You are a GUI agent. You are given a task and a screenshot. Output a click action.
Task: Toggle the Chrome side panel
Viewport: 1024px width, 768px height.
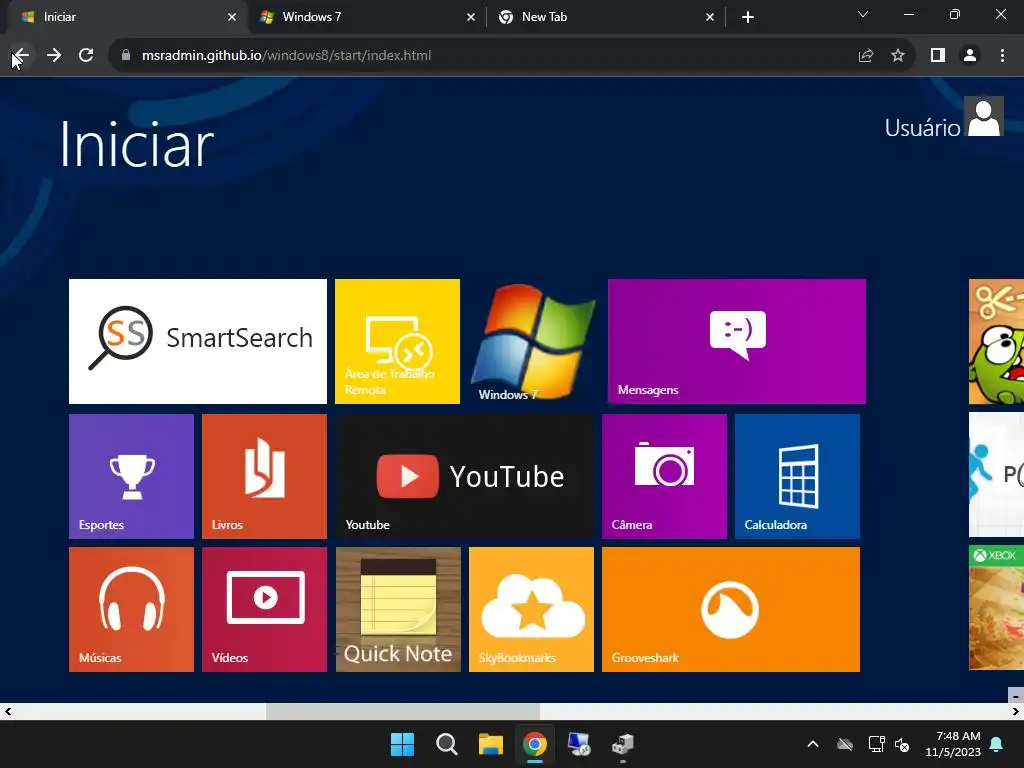pyautogui.click(x=938, y=56)
